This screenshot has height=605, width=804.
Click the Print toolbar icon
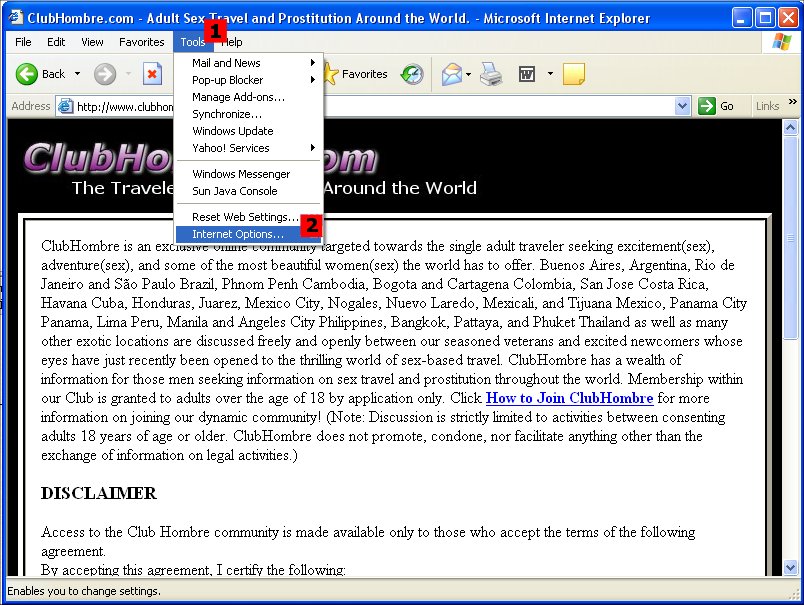click(491, 74)
